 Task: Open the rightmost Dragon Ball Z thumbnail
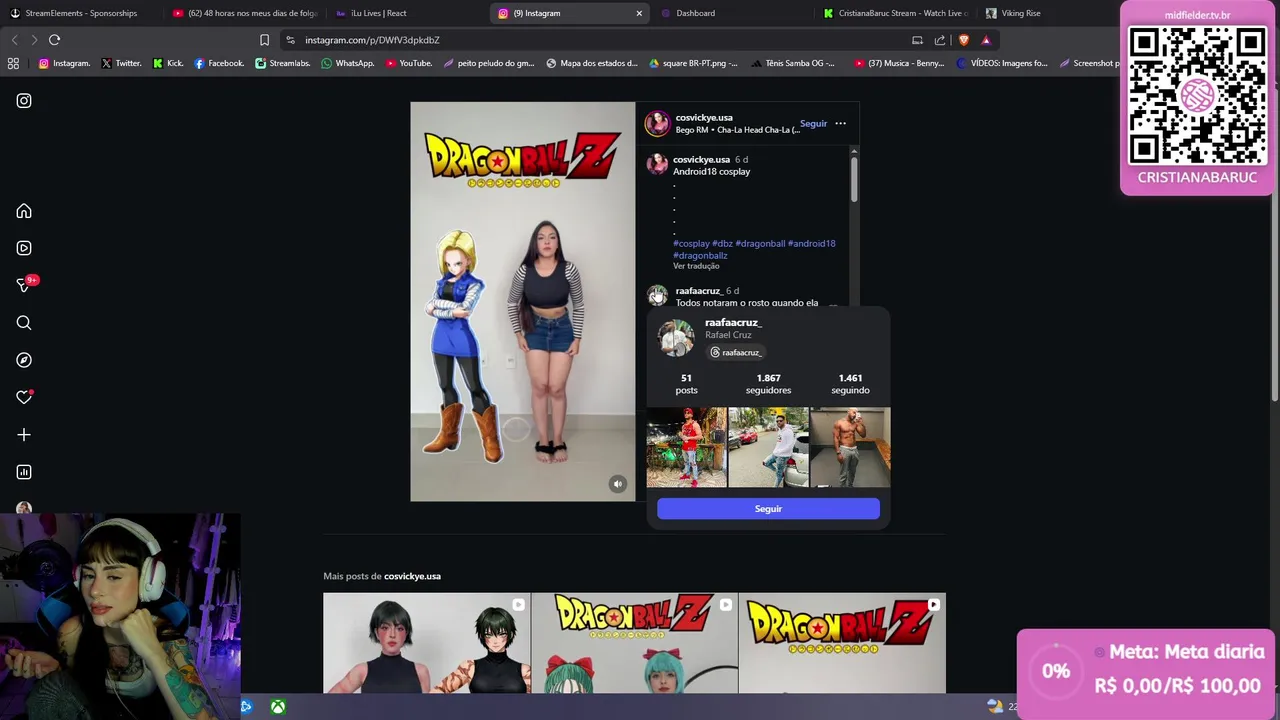pos(842,643)
